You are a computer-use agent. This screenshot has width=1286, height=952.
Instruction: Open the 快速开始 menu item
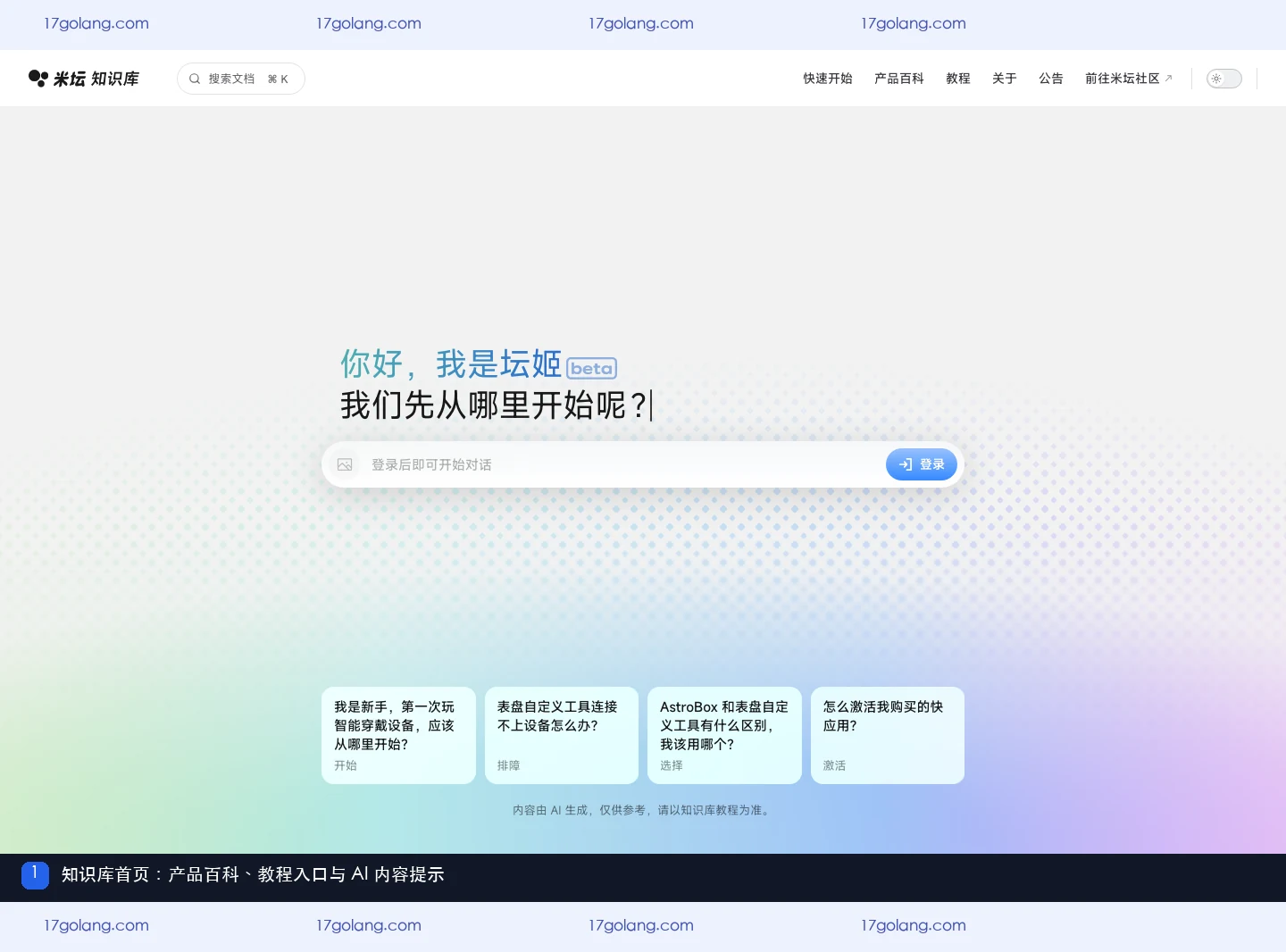827,79
